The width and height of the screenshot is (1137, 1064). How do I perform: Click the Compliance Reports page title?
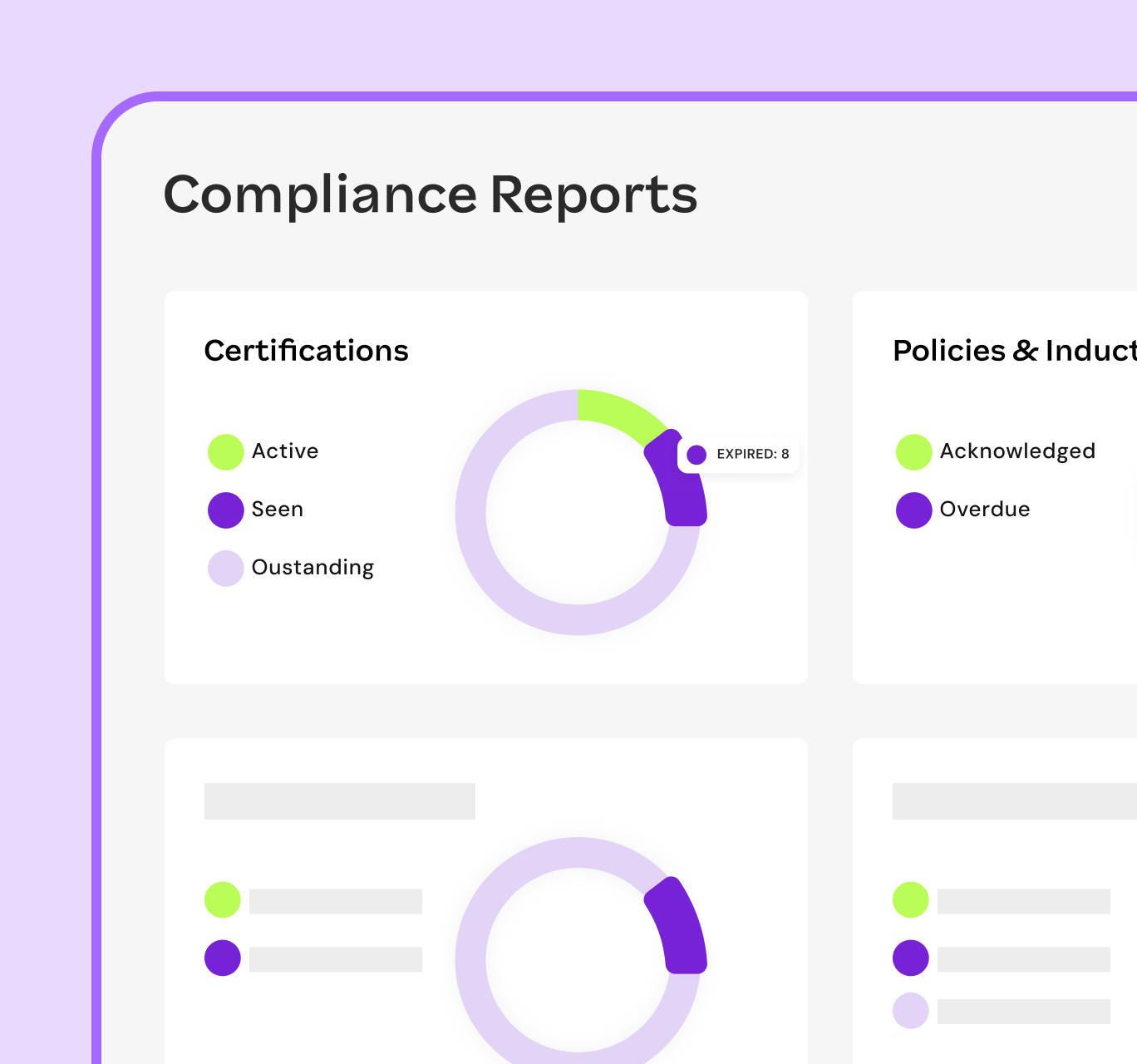click(x=430, y=195)
